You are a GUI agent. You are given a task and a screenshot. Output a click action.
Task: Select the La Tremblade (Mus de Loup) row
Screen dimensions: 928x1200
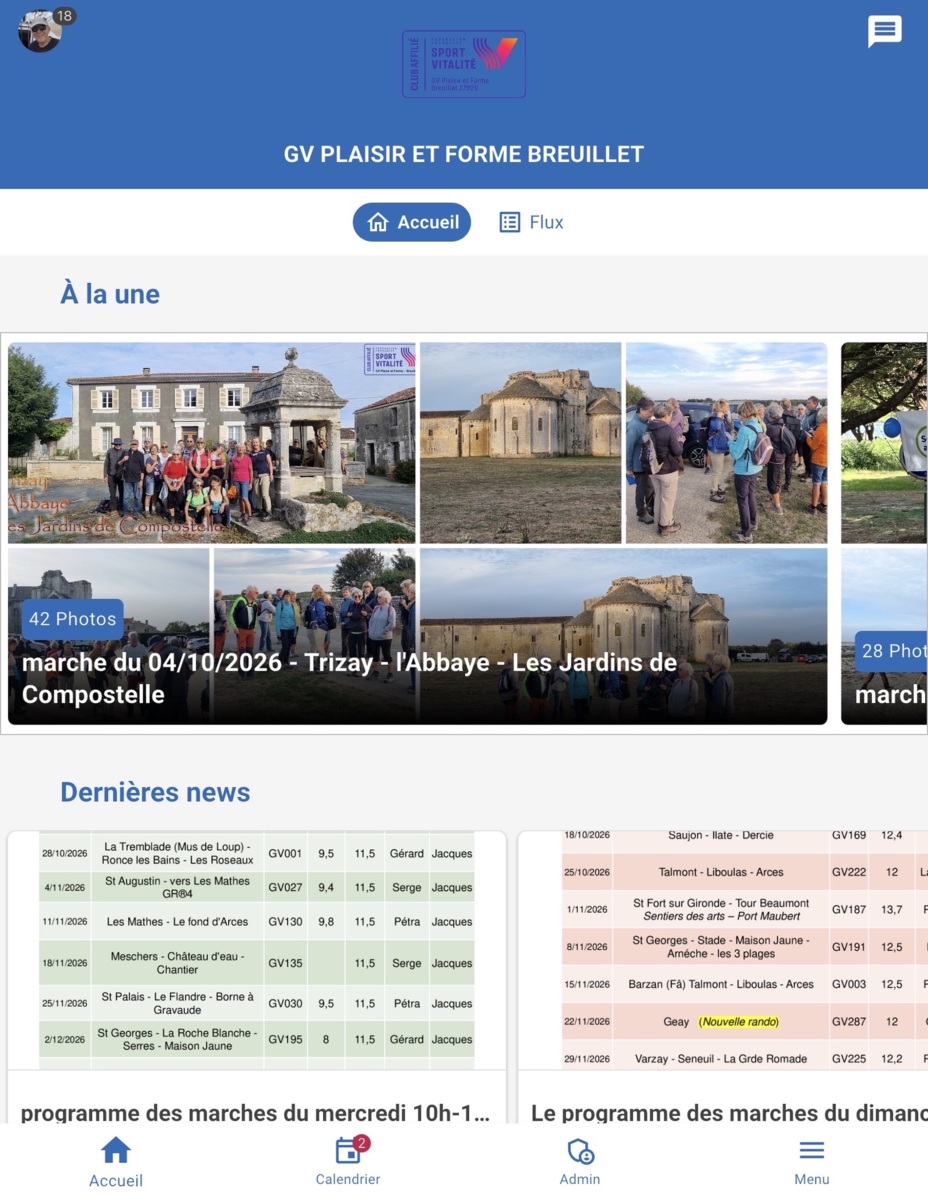pyautogui.click(x=257, y=853)
